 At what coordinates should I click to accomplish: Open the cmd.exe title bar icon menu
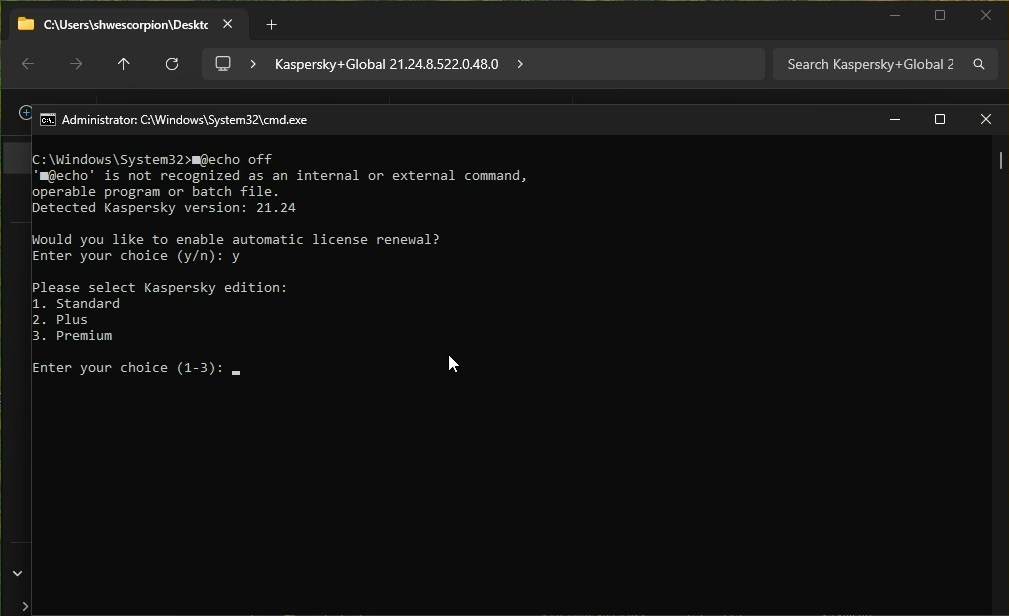click(47, 119)
